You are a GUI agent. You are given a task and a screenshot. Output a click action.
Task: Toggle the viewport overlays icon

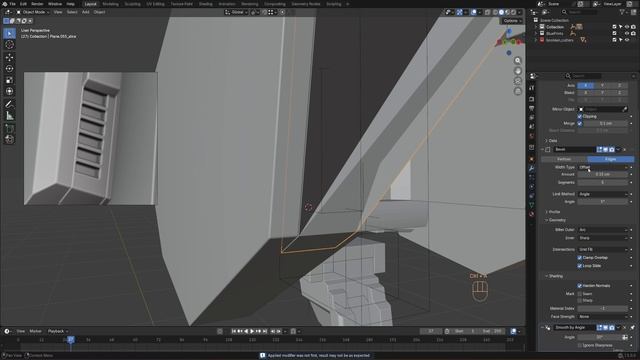point(474,12)
